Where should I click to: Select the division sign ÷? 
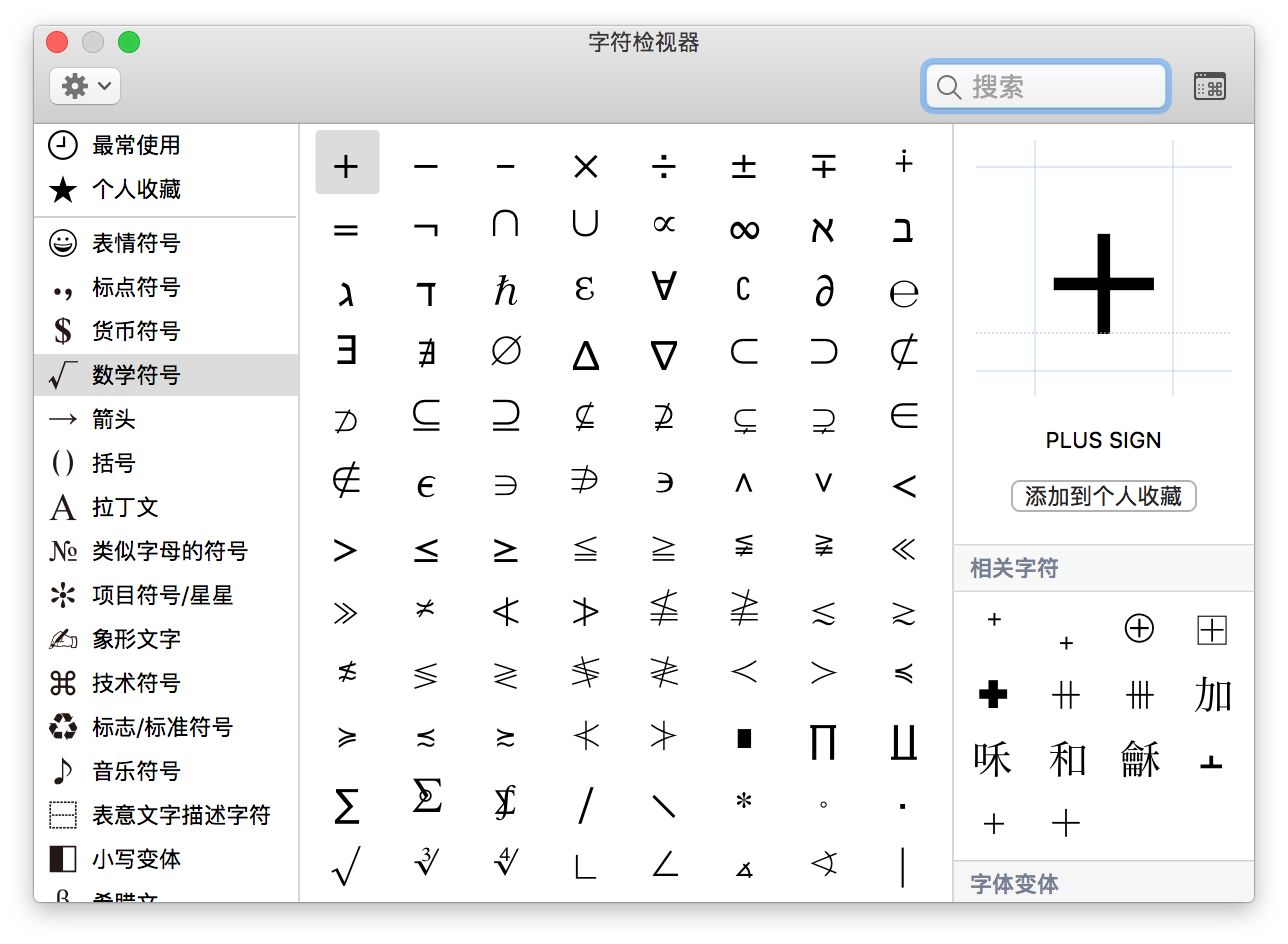tap(664, 165)
